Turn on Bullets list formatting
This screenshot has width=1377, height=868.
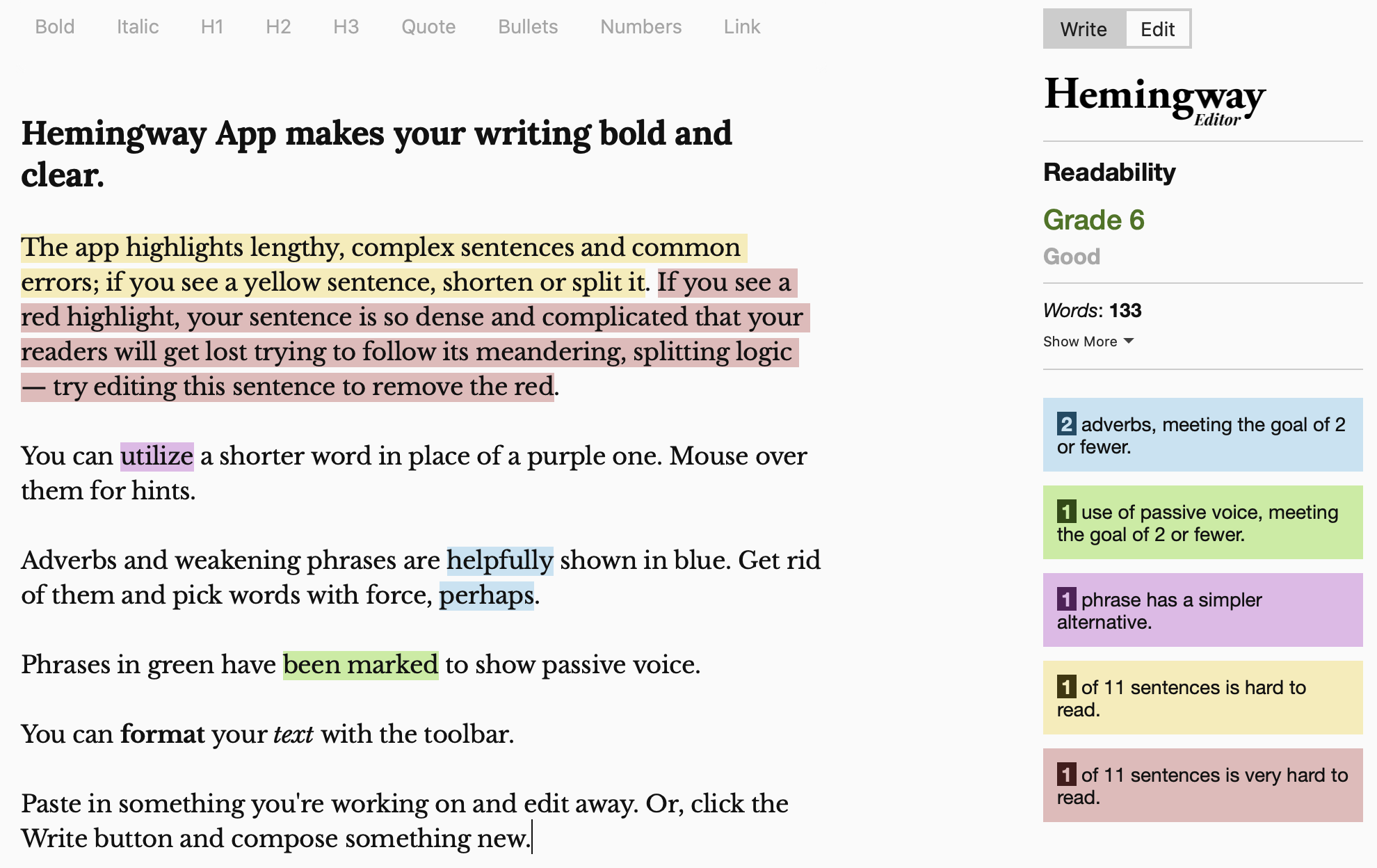pos(528,26)
